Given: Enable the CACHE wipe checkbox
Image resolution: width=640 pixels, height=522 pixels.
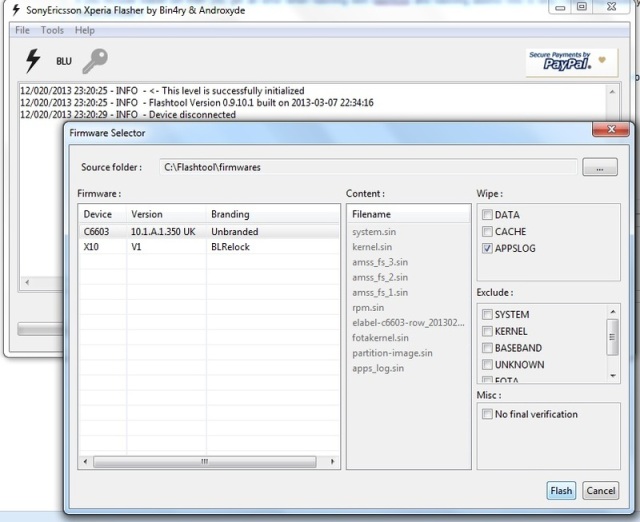Looking at the screenshot, I should click(x=487, y=231).
